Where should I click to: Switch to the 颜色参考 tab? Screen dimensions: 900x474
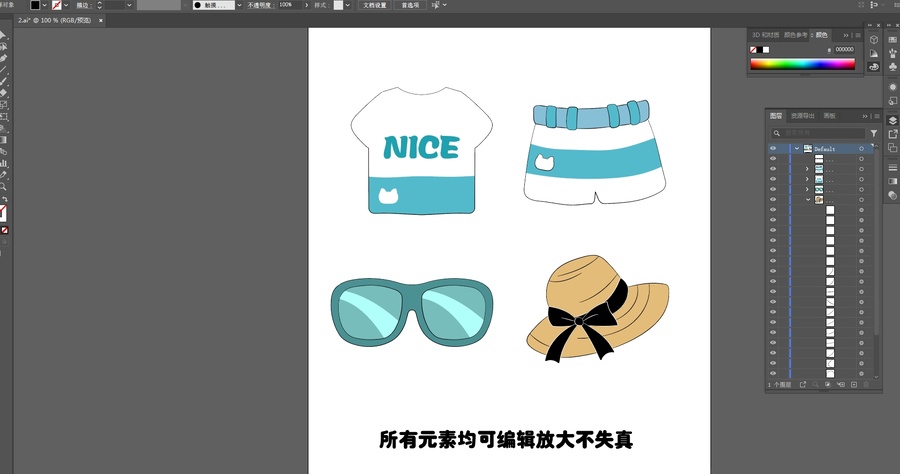click(x=796, y=35)
